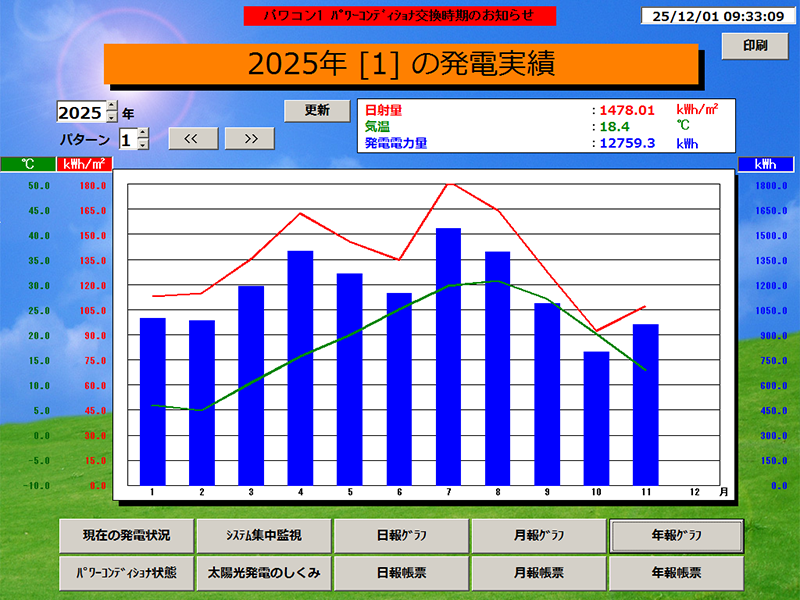Increment the year using the up arrow
Screen dimensions: 800x600
(x=110, y=105)
